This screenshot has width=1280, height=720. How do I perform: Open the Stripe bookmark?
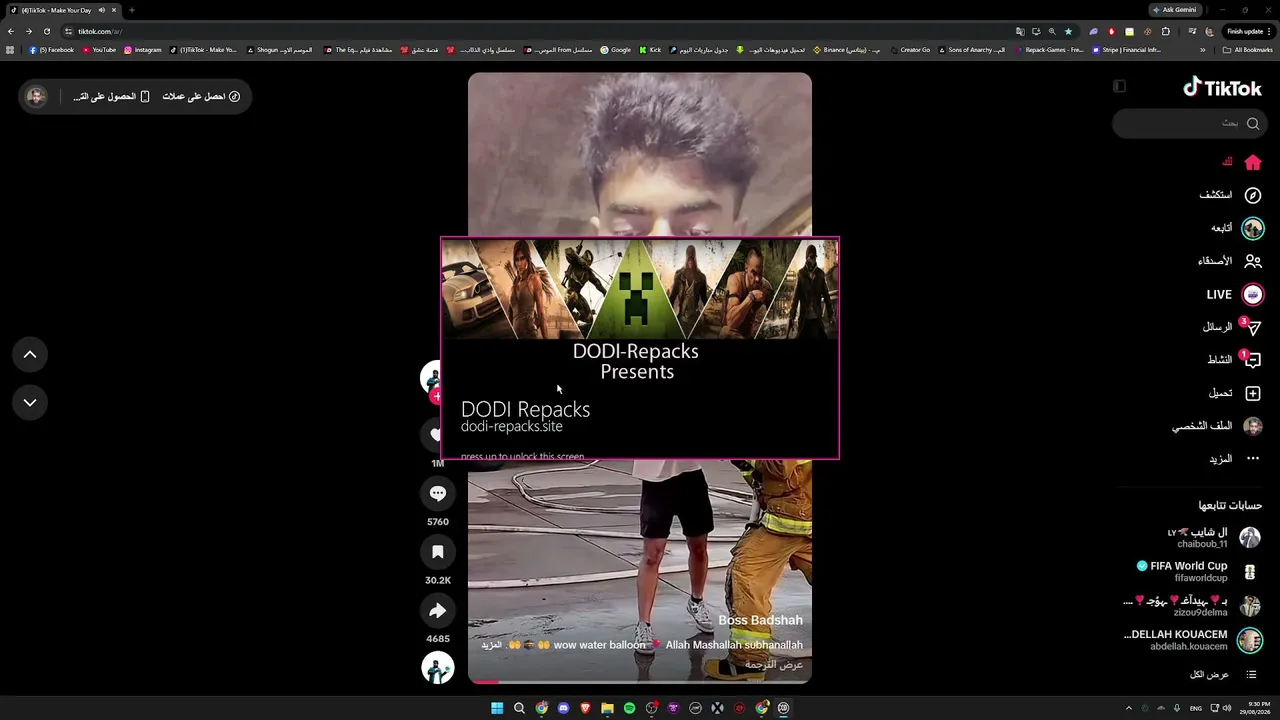click(x=1126, y=49)
